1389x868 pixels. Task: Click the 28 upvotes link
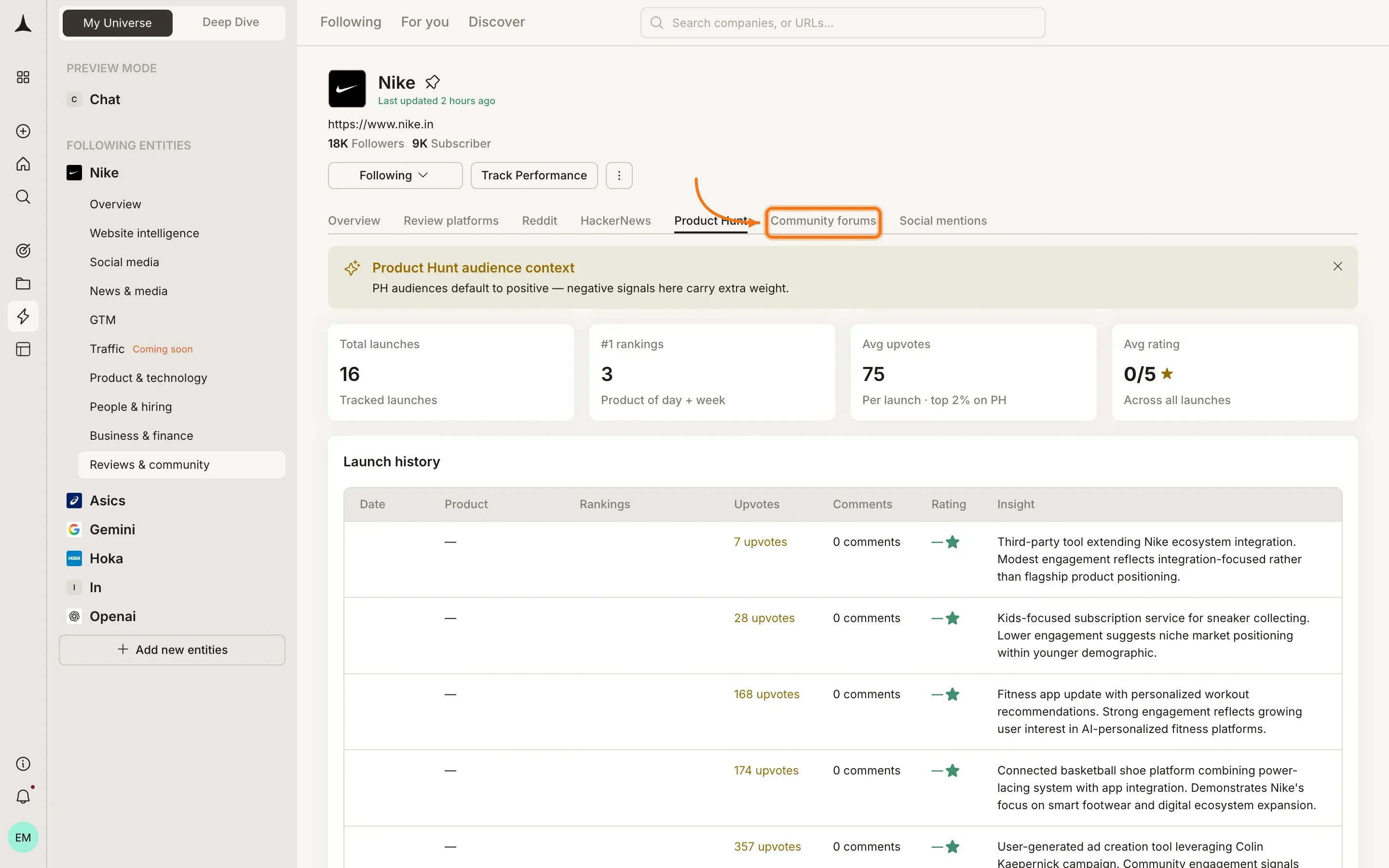point(764,618)
